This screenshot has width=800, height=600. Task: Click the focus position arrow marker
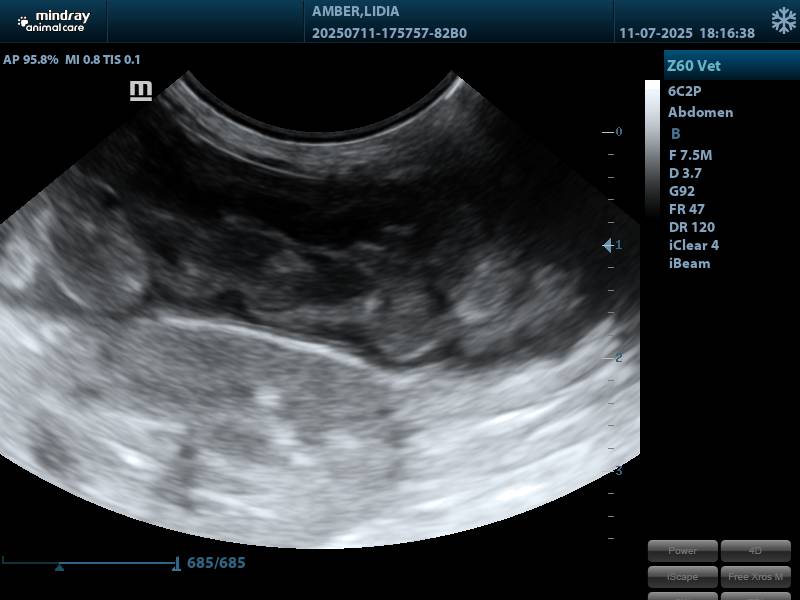click(608, 245)
